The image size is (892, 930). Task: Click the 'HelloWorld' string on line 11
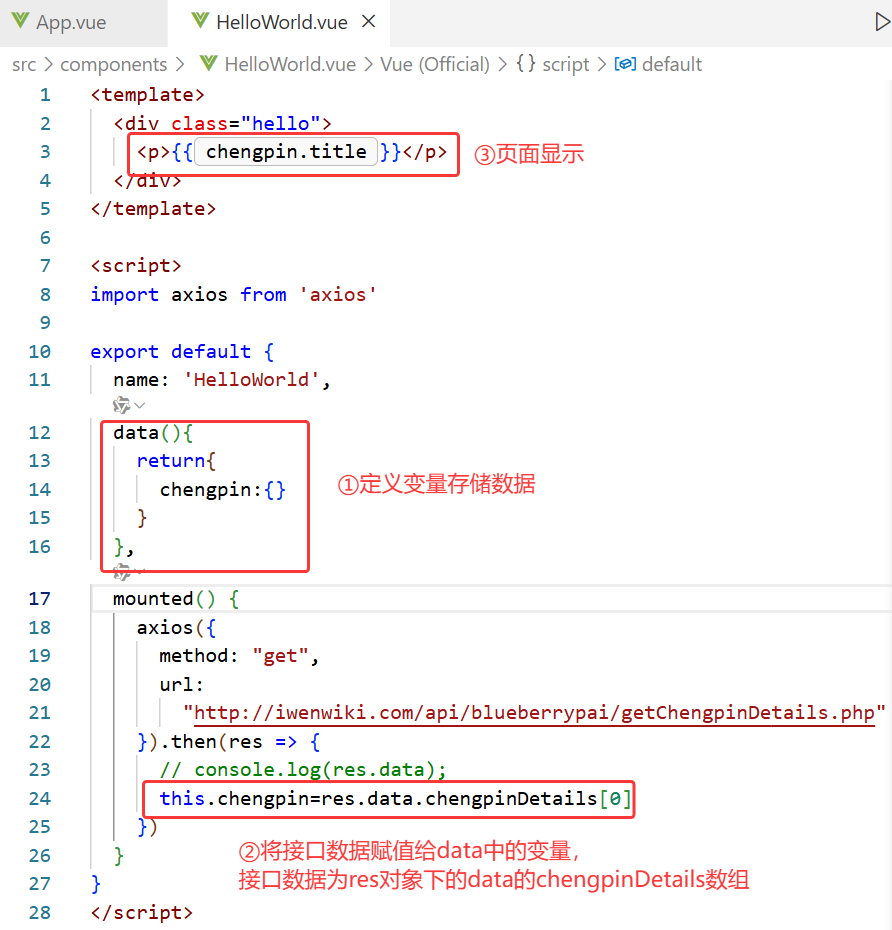tap(251, 380)
